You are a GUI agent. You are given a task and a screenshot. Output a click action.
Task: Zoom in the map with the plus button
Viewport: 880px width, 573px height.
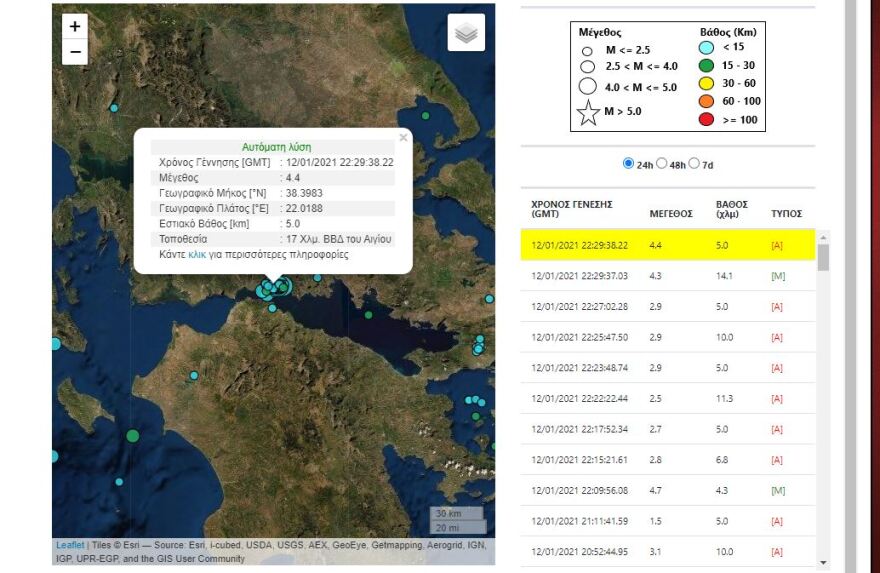coord(75,26)
